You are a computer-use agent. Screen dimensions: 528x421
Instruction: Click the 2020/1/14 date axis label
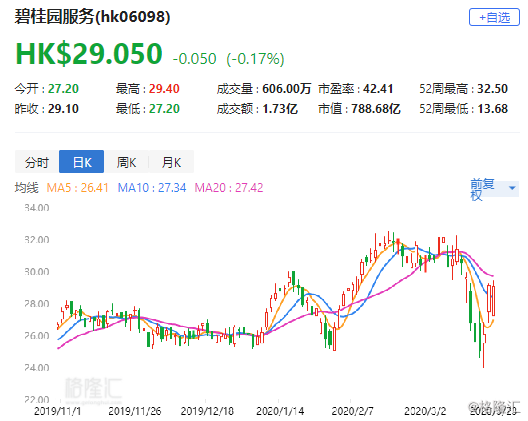[x=280, y=411]
